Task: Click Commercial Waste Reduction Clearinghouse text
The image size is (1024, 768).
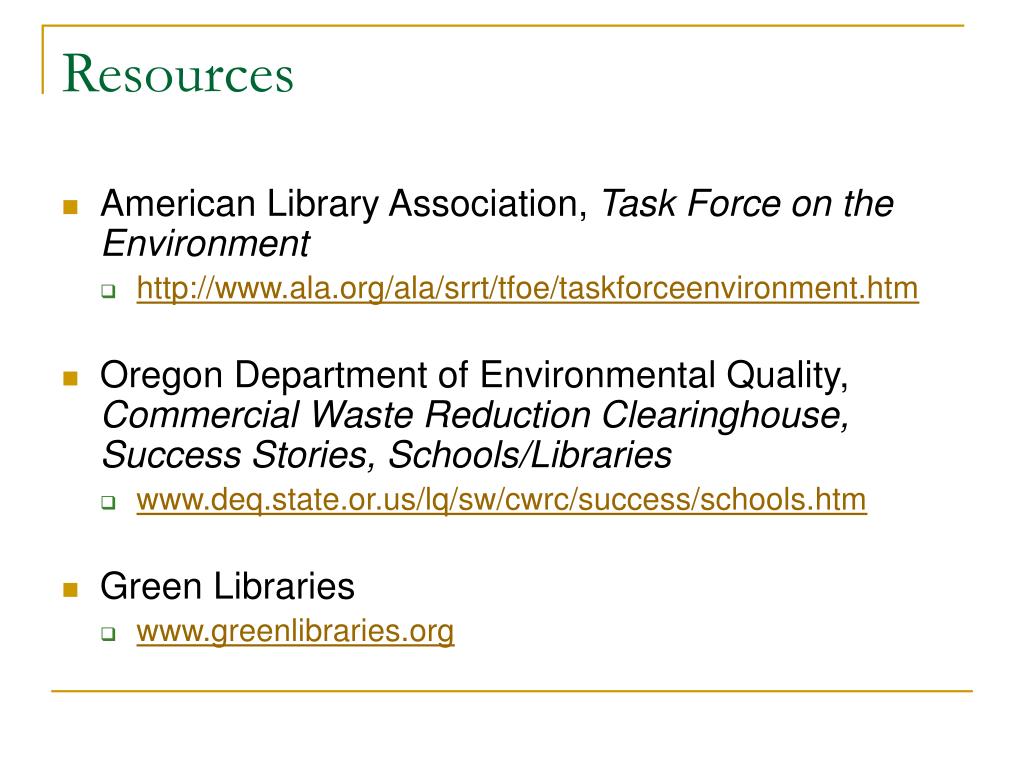Action: pyautogui.click(x=475, y=415)
